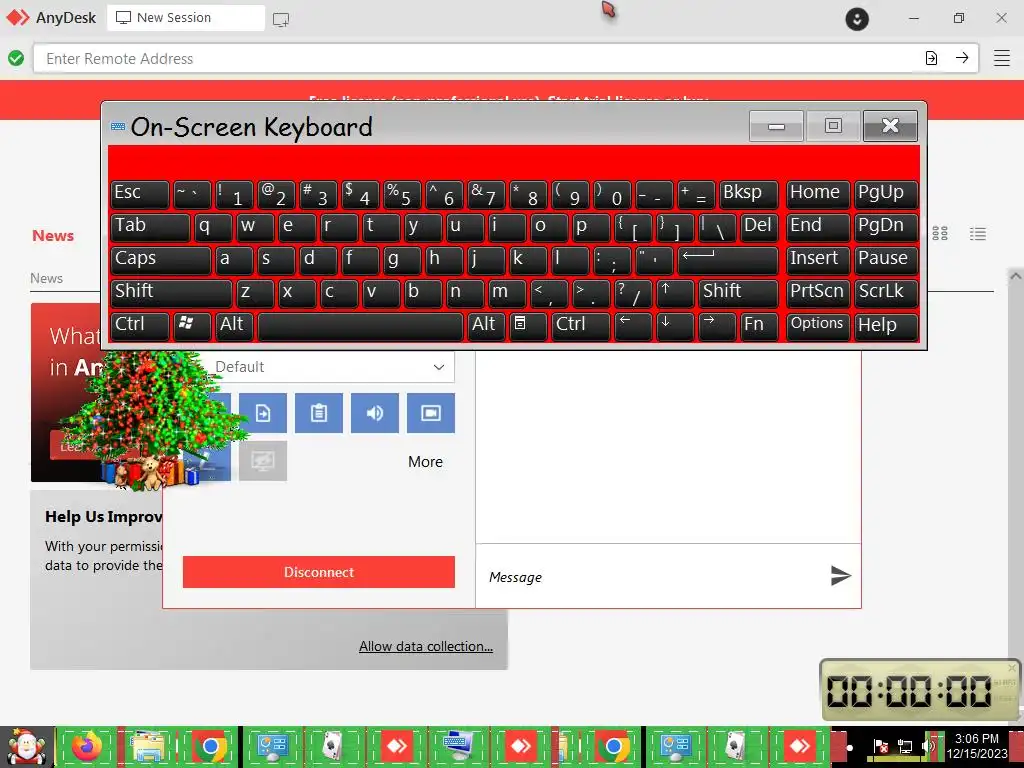This screenshot has width=1024, height=768.
Task: Click the Enter arrow key on On-Screen Keyboard
Action: click(x=728, y=260)
